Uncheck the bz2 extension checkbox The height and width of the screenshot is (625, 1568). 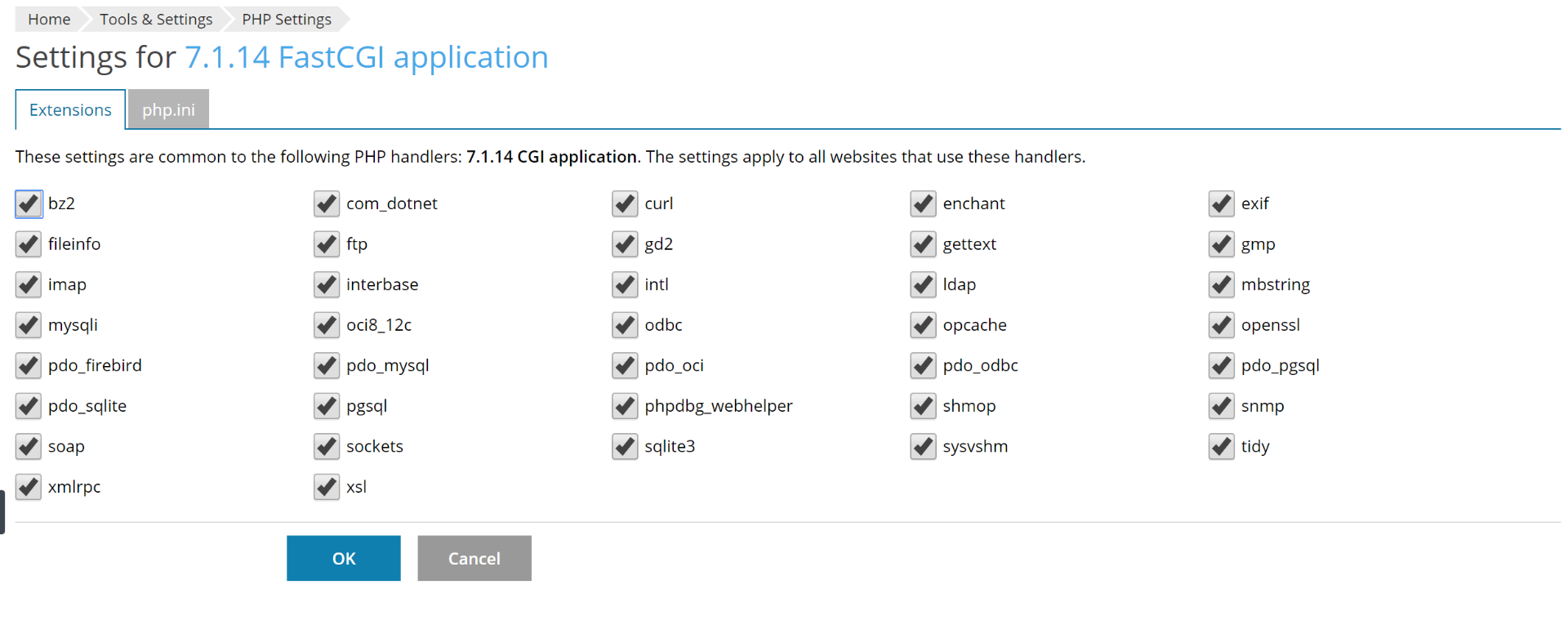[29, 203]
